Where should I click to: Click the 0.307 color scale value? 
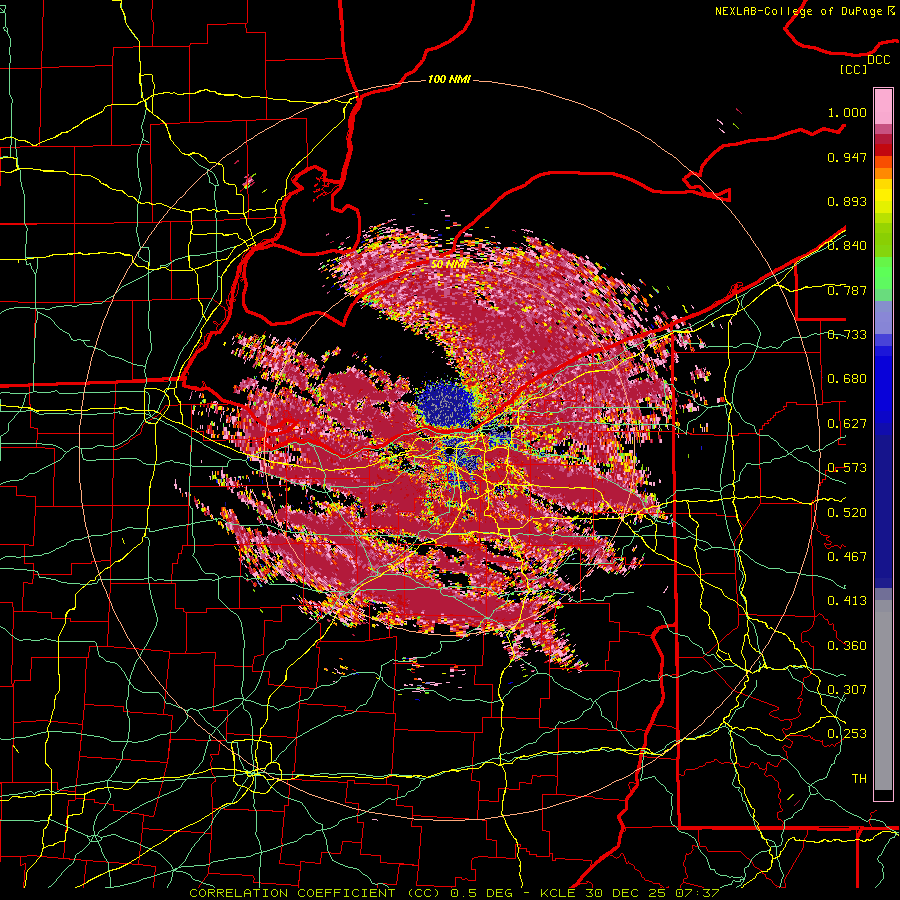[847, 690]
